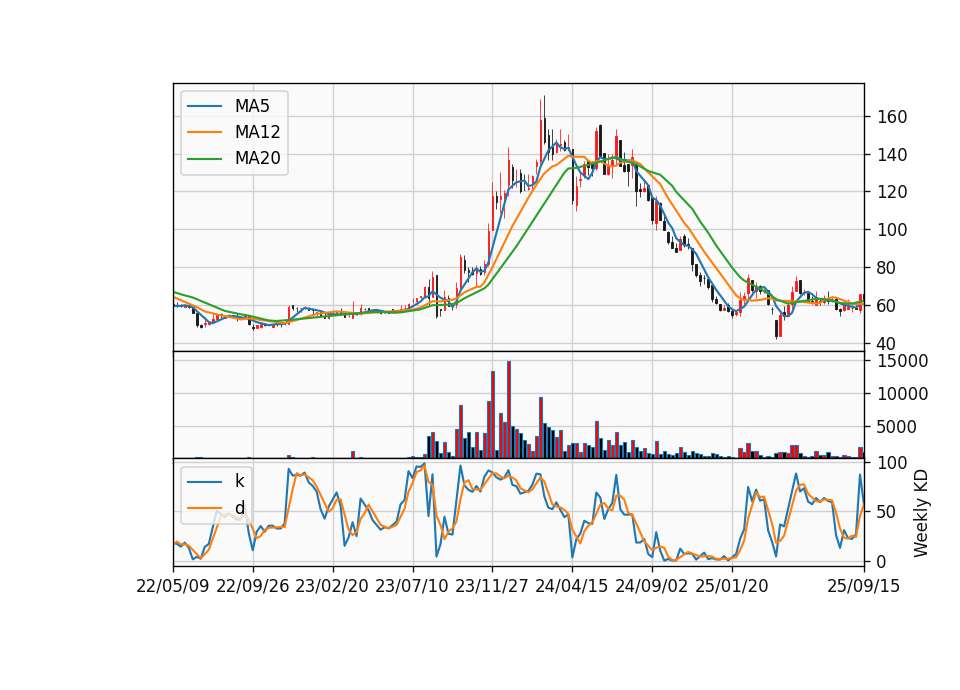This screenshot has height=690, width=960.
Task: Click the orange d legend line sample
Action: click(x=204, y=508)
